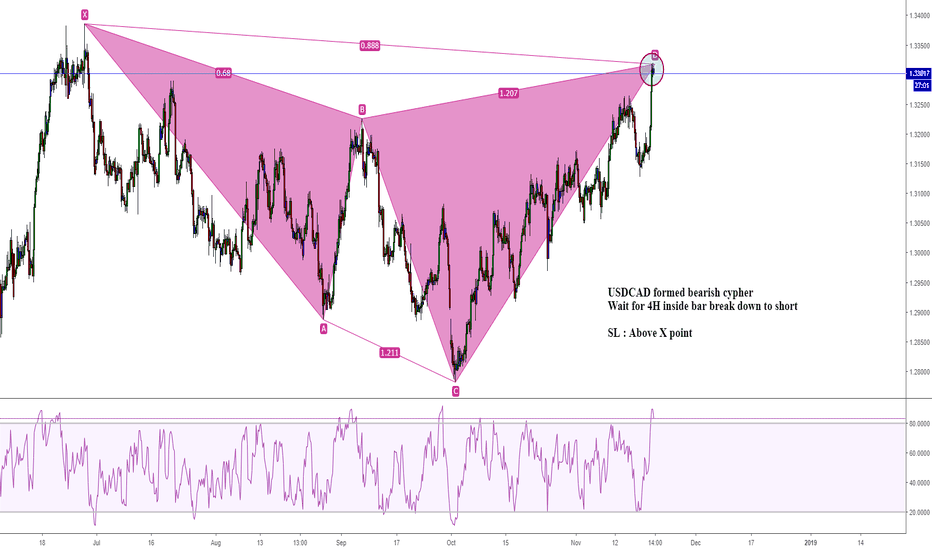
Task: Select the circle drawing around point D
Action: [651, 69]
